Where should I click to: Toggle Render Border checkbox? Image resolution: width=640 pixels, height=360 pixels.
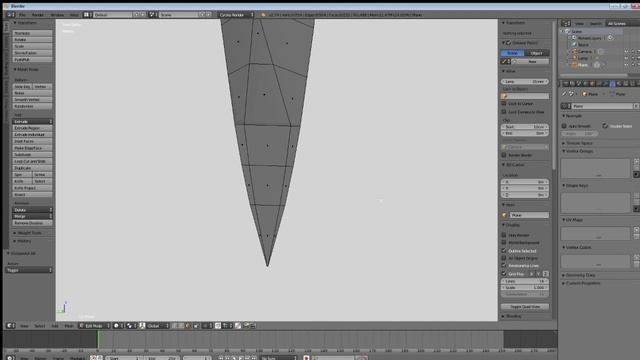(504, 155)
